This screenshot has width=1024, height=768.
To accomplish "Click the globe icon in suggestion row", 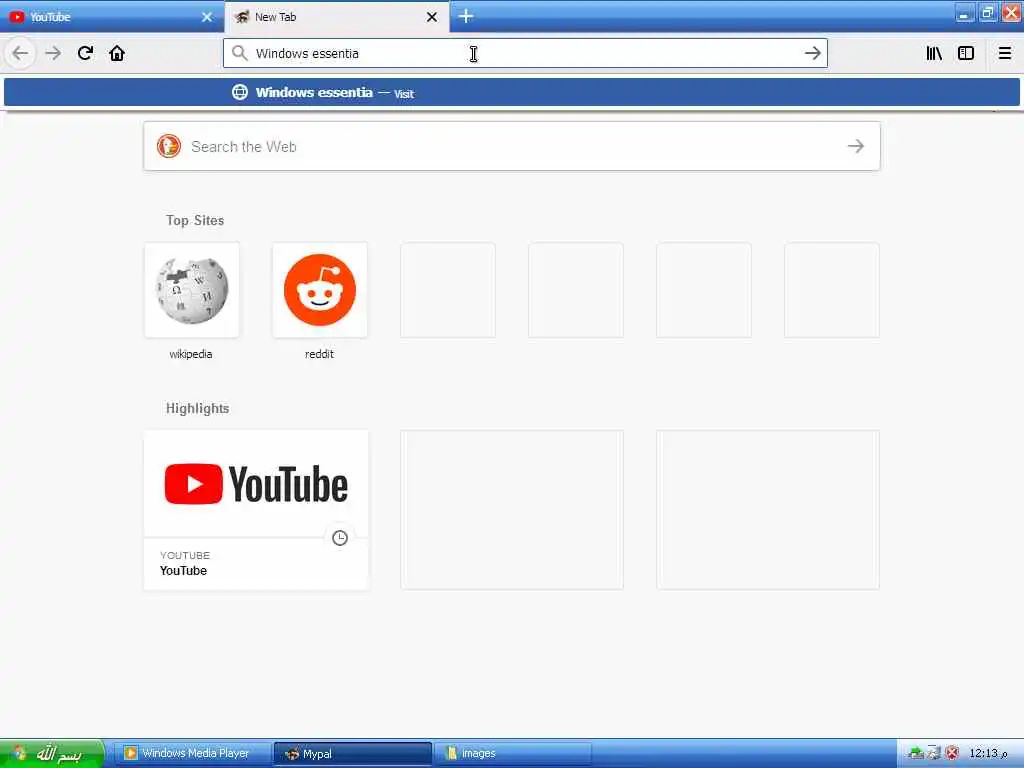I will pyautogui.click(x=240, y=92).
